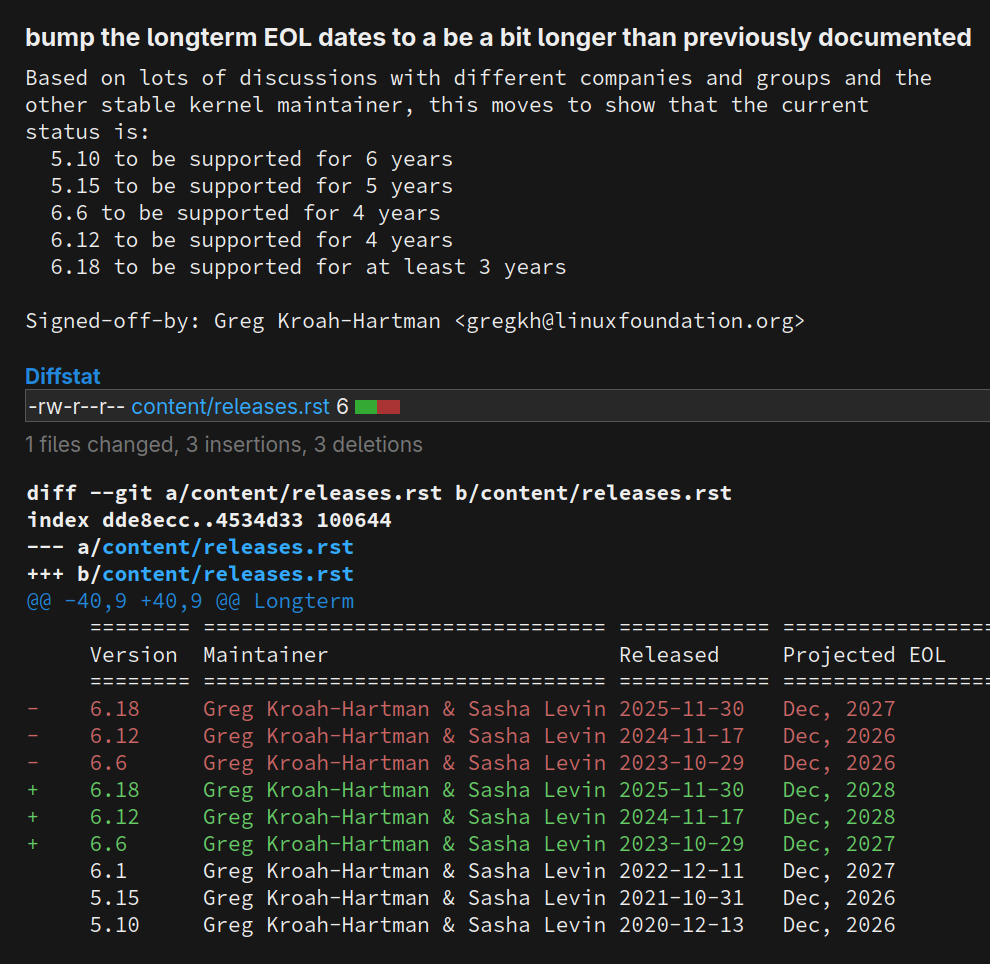Click the gregkh@linuxfoundation.org email in the sign-off
This screenshot has height=964, width=990.
click(x=636, y=321)
